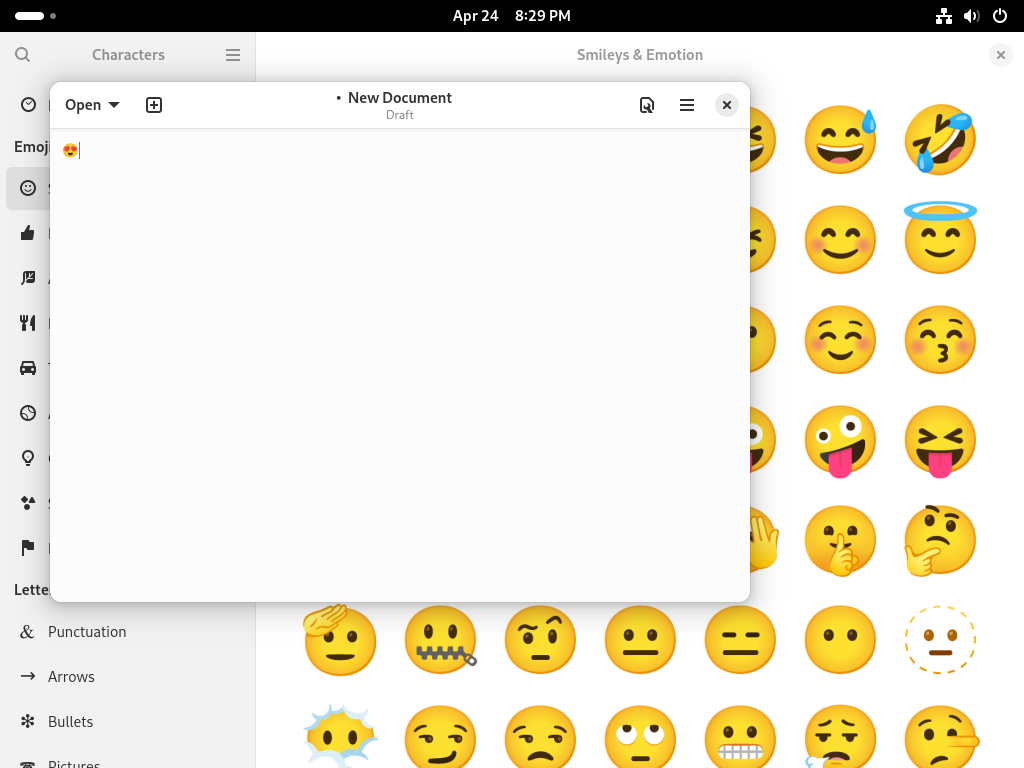
Task: Pick the zany face emoji
Action: coord(840,441)
